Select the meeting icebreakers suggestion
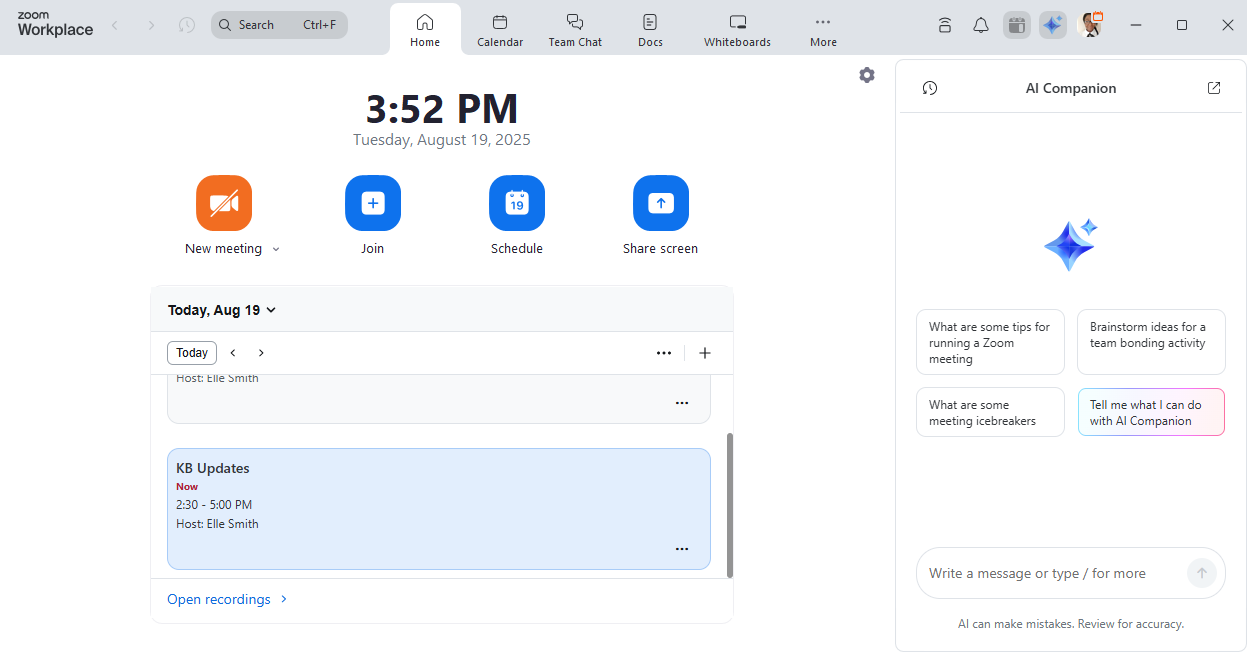The width and height of the screenshot is (1247, 652). coord(990,412)
